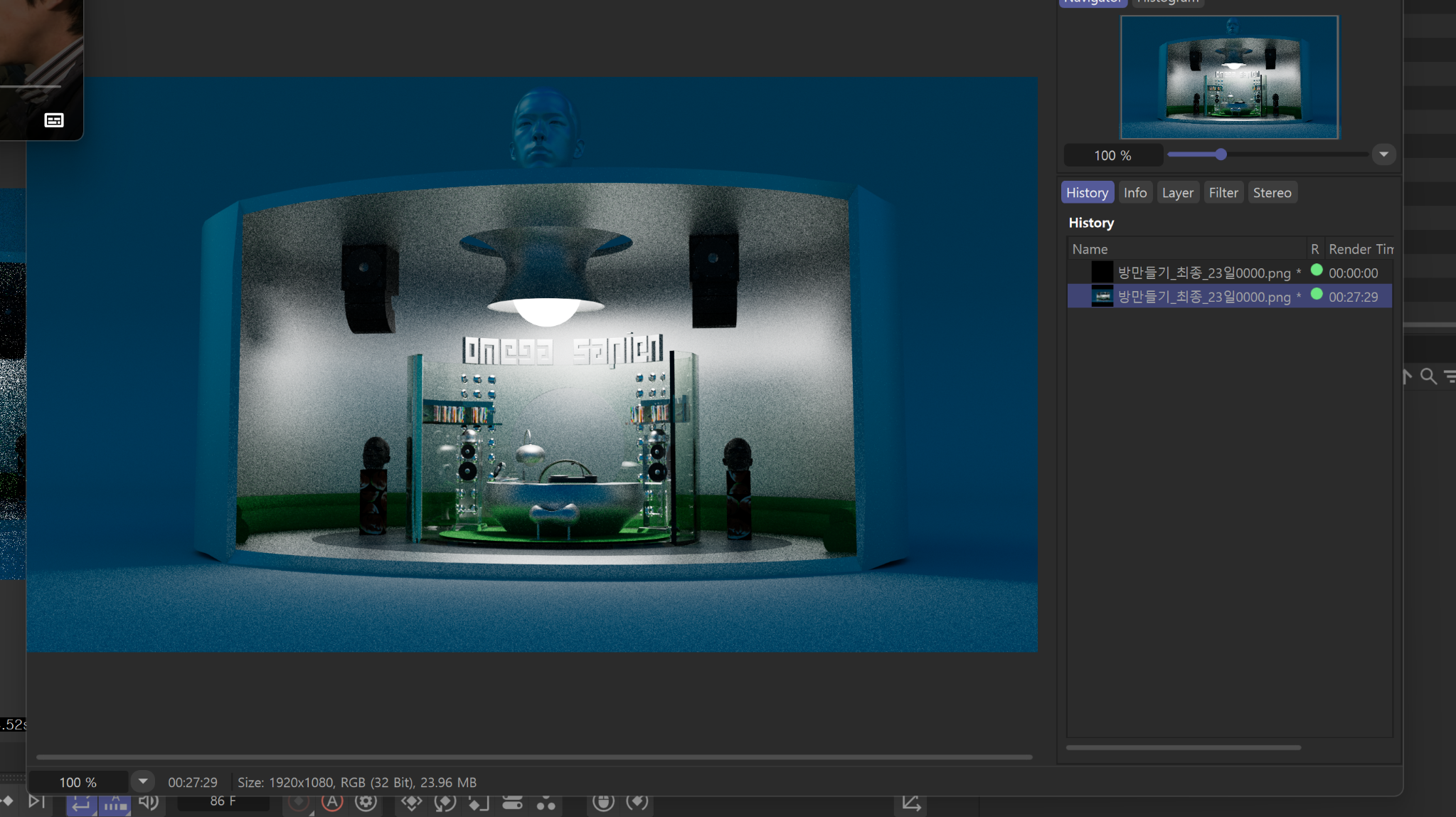The width and height of the screenshot is (1456, 817).
Task: Open the History tab
Action: (1087, 192)
